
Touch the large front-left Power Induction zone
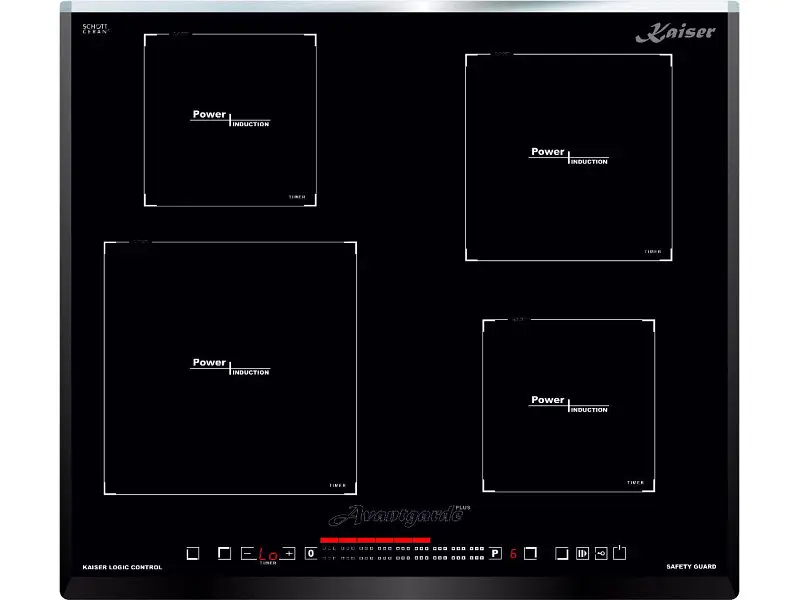click(230, 368)
